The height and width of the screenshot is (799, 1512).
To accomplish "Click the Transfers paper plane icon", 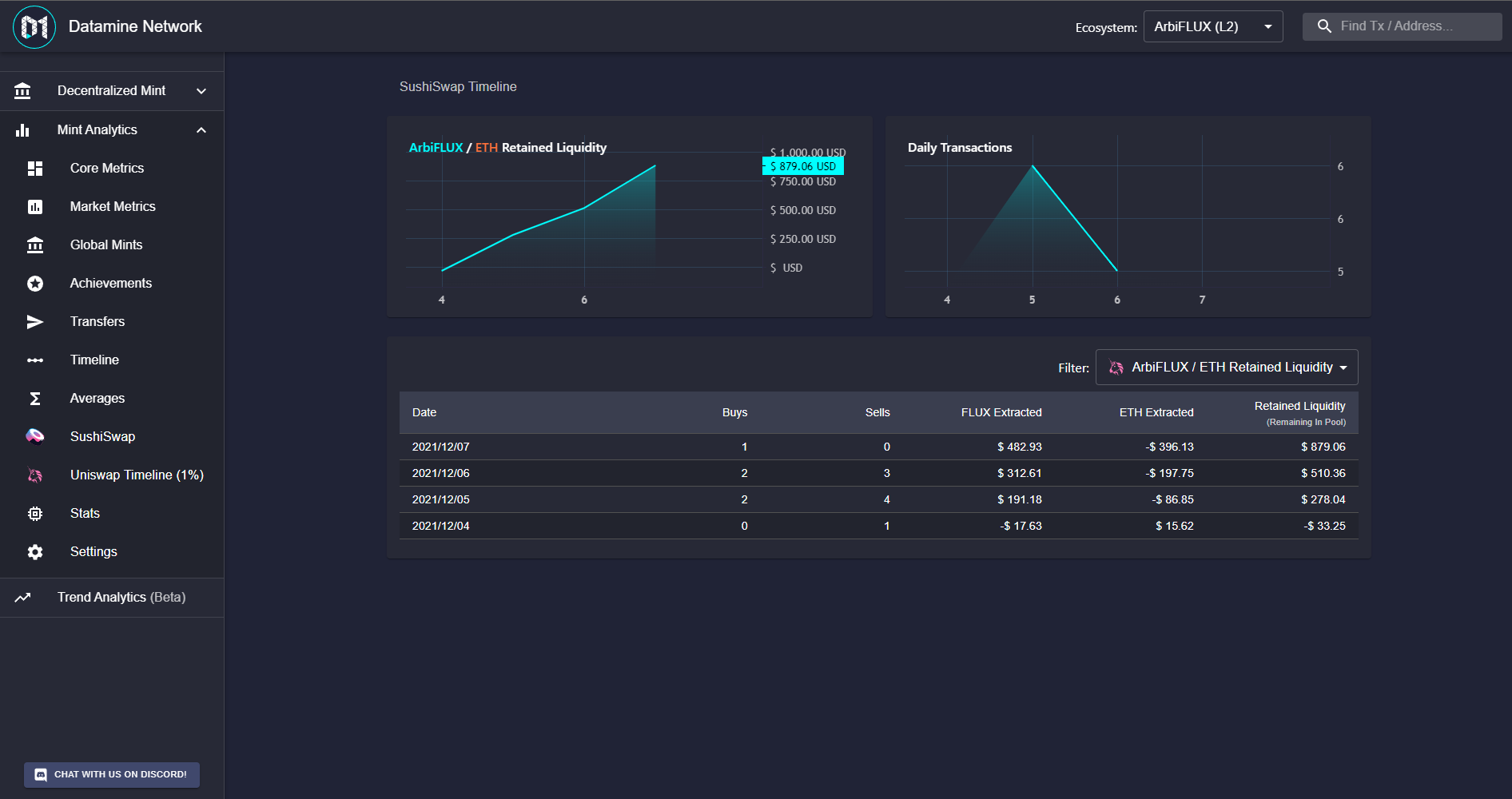I will click(35, 322).
